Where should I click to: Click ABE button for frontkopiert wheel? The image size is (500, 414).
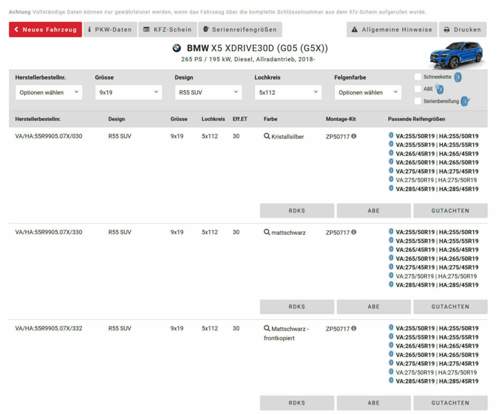point(374,403)
